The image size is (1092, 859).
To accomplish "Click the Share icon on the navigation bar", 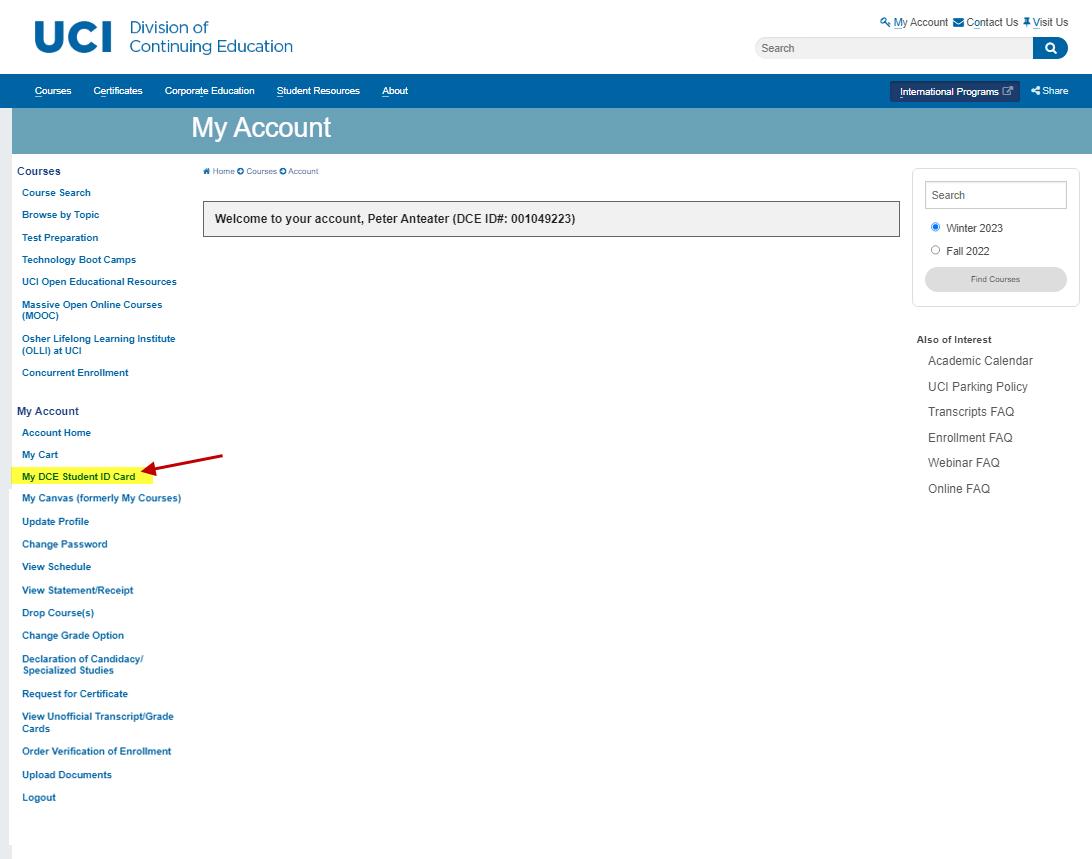I will point(1035,90).
